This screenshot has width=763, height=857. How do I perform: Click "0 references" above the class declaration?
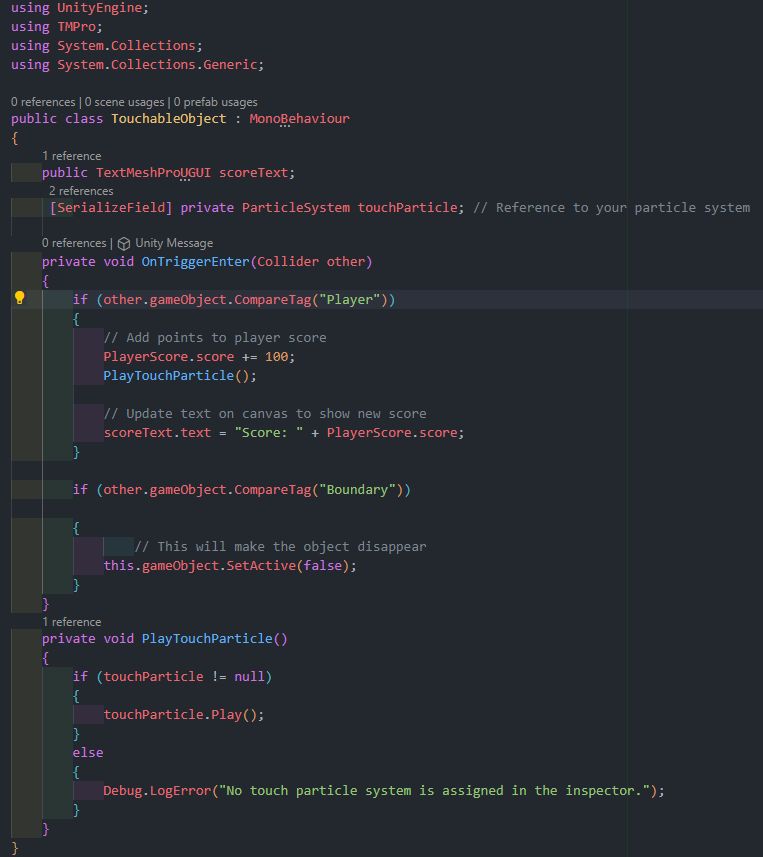(43, 102)
